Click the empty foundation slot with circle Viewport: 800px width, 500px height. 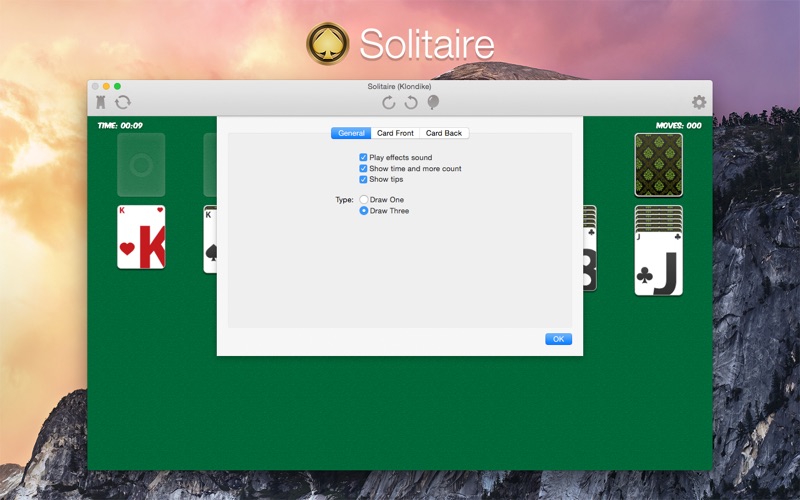click(x=141, y=165)
